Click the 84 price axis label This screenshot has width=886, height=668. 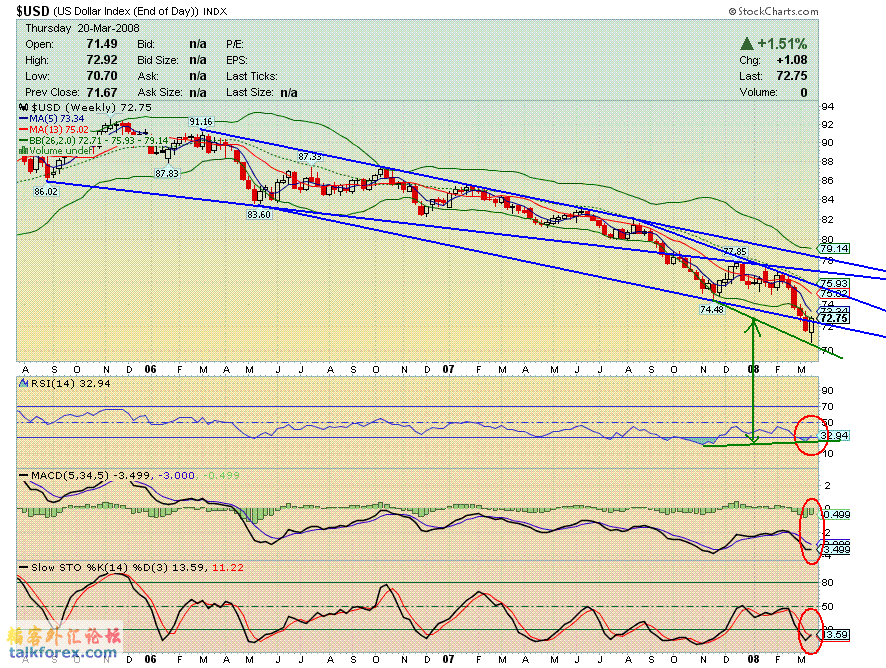point(827,199)
